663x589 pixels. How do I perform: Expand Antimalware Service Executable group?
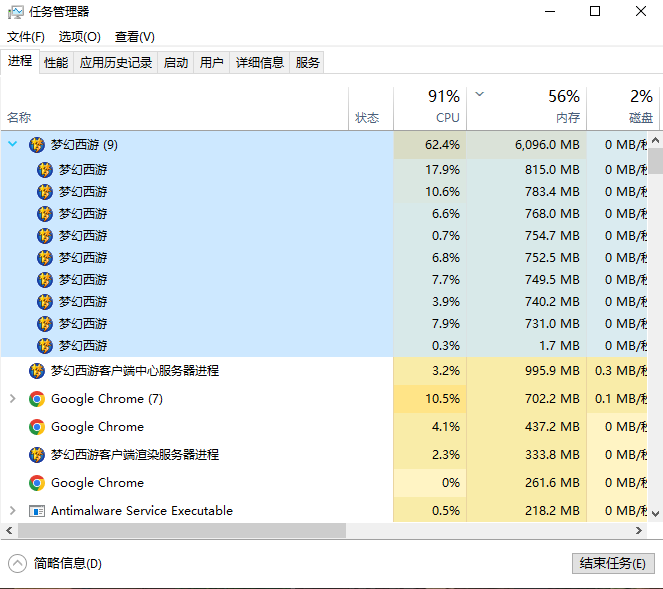(13, 510)
